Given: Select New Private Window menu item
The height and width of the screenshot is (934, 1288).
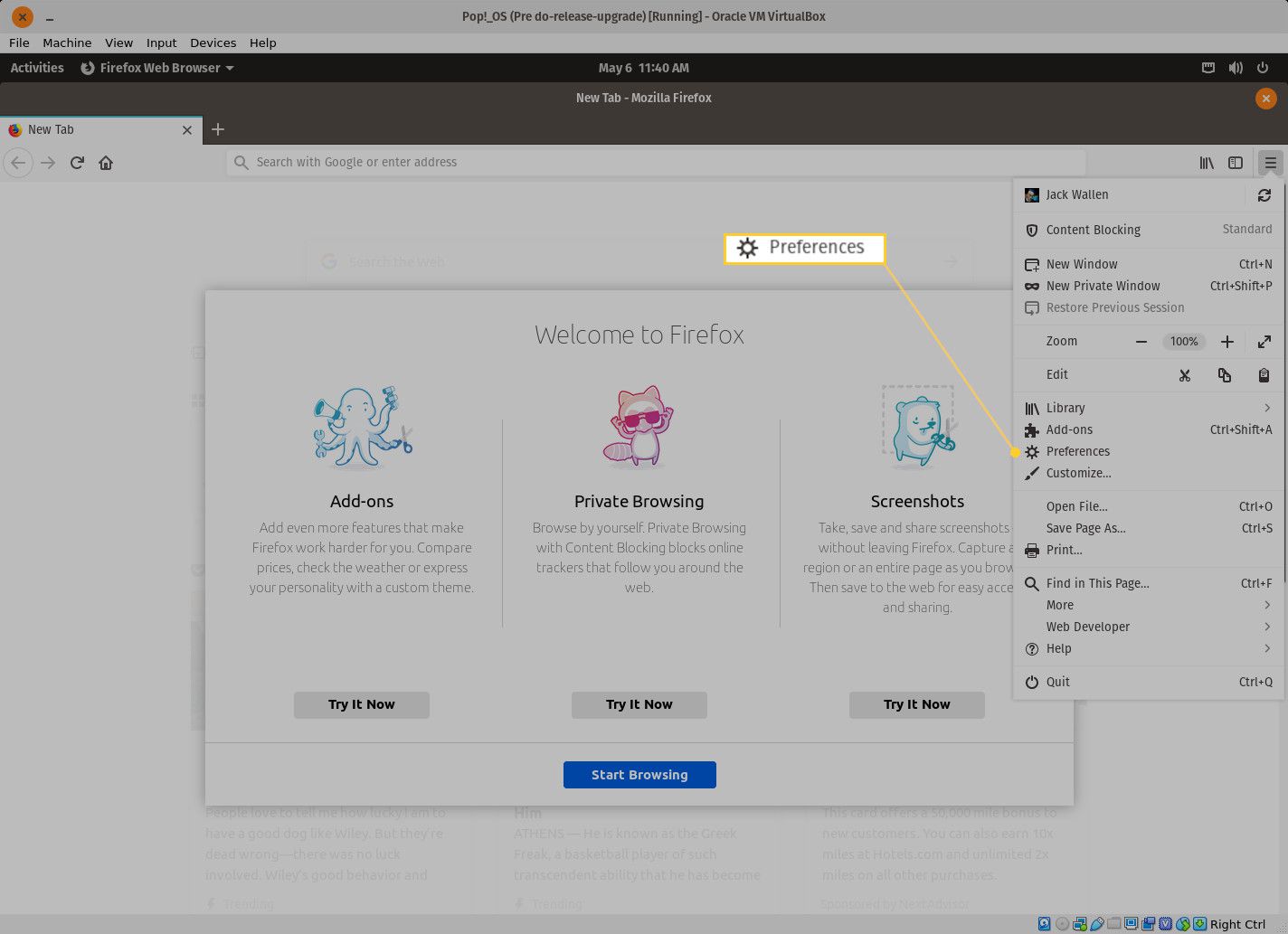Looking at the screenshot, I should (x=1149, y=286).
